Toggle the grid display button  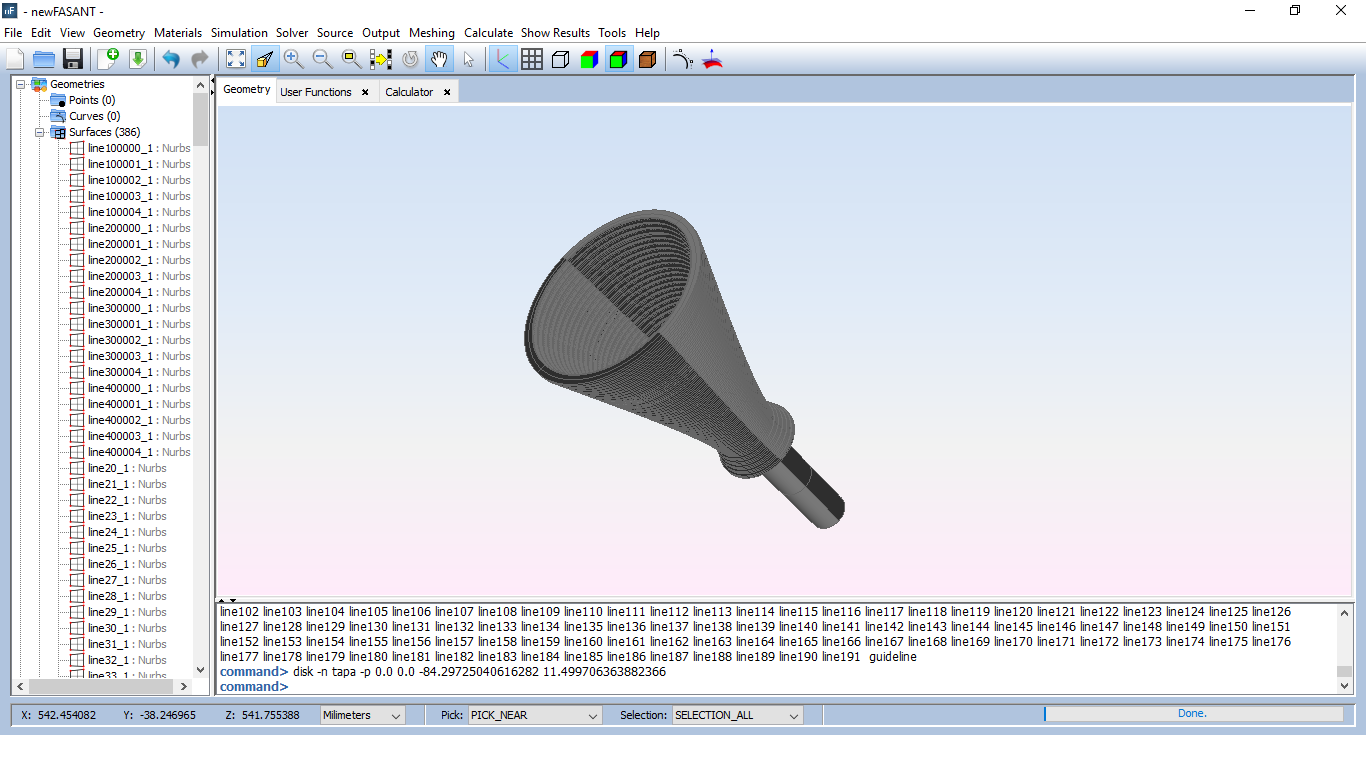click(x=532, y=60)
